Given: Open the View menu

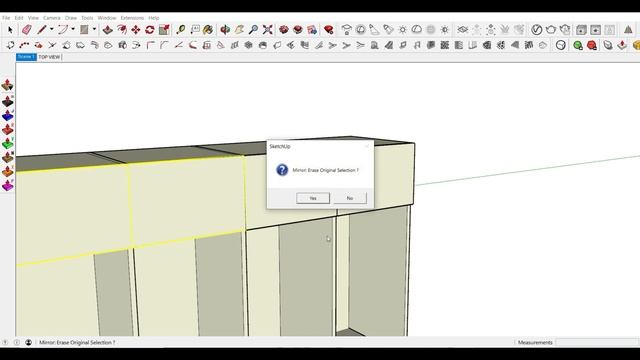Looking at the screenshot, I should click(x=33, y=18).
